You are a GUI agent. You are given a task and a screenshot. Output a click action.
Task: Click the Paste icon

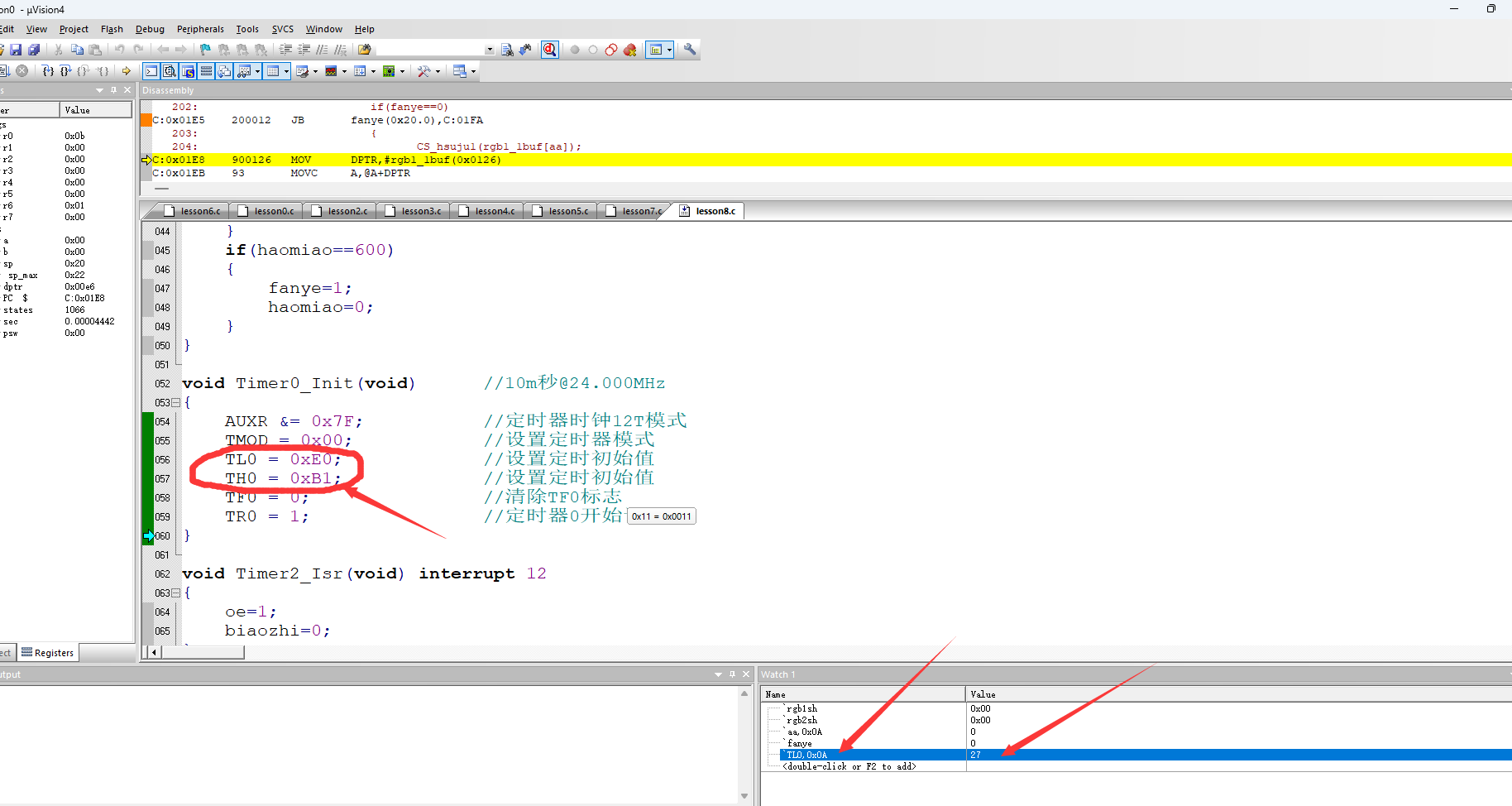click(x=95, y=50)
